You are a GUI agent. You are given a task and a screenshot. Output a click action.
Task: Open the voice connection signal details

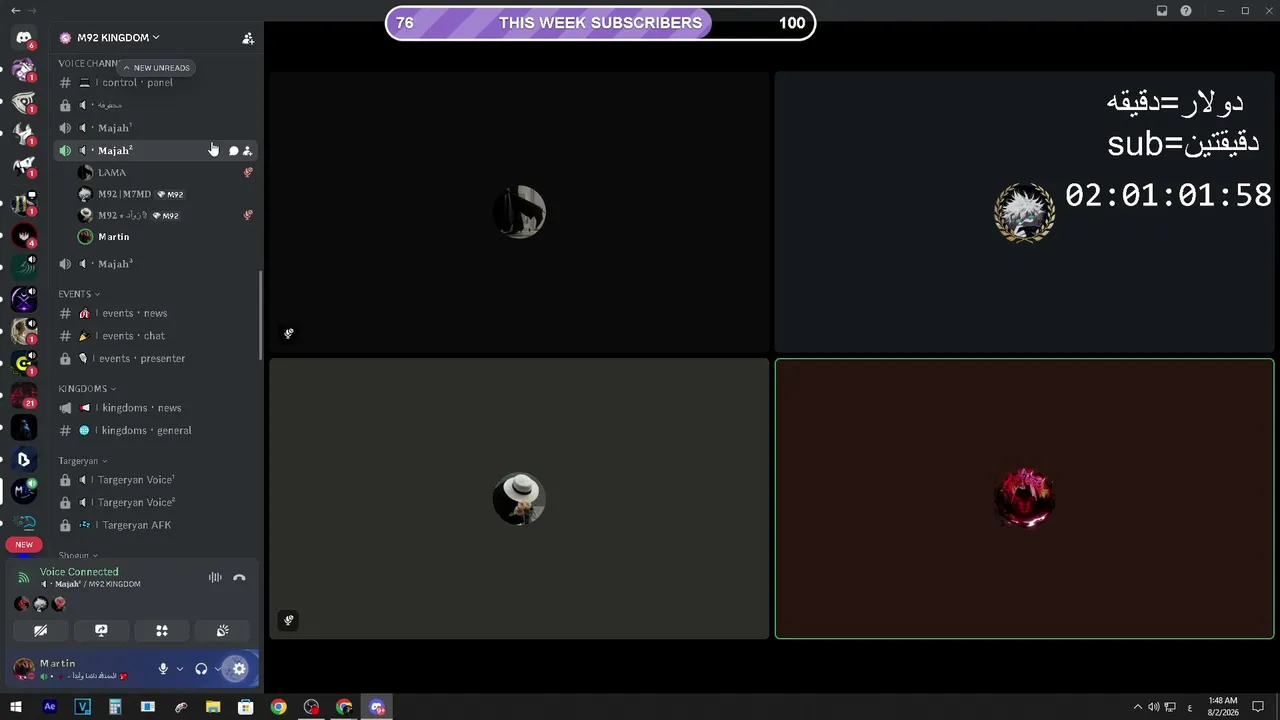pos(24,578)
